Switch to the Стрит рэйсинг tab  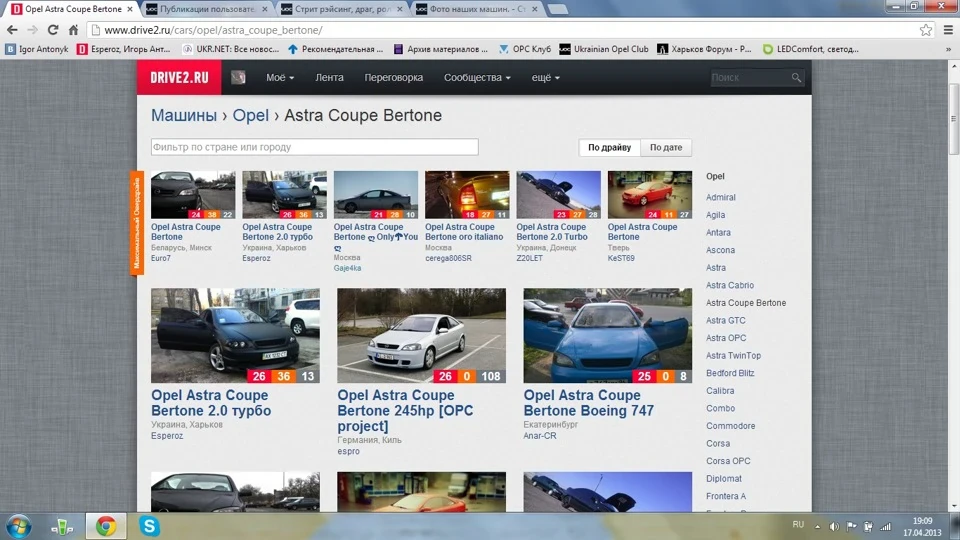coord(342,9)
